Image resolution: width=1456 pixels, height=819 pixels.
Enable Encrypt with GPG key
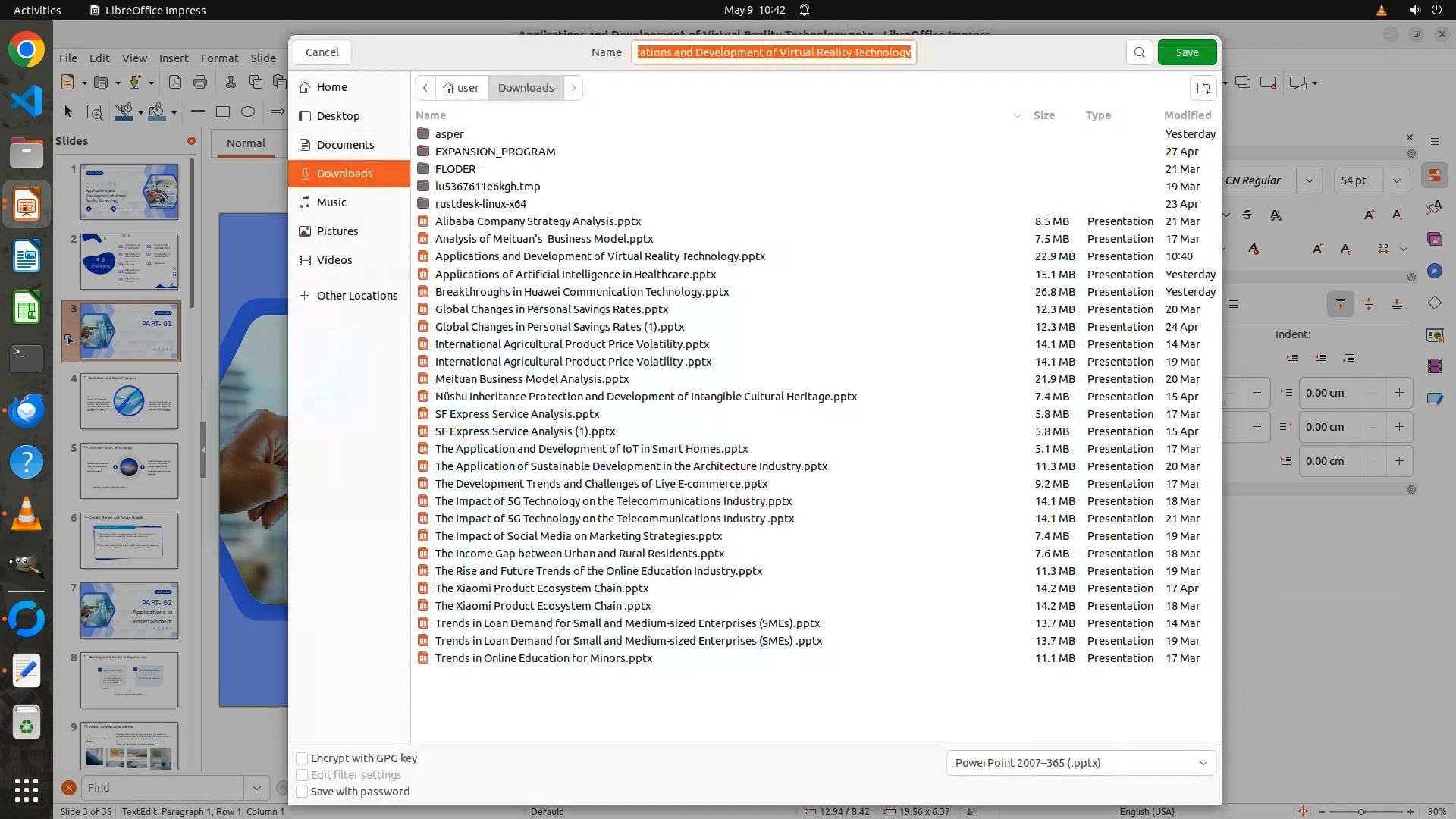pyautogui.click(x=302, y=758)
